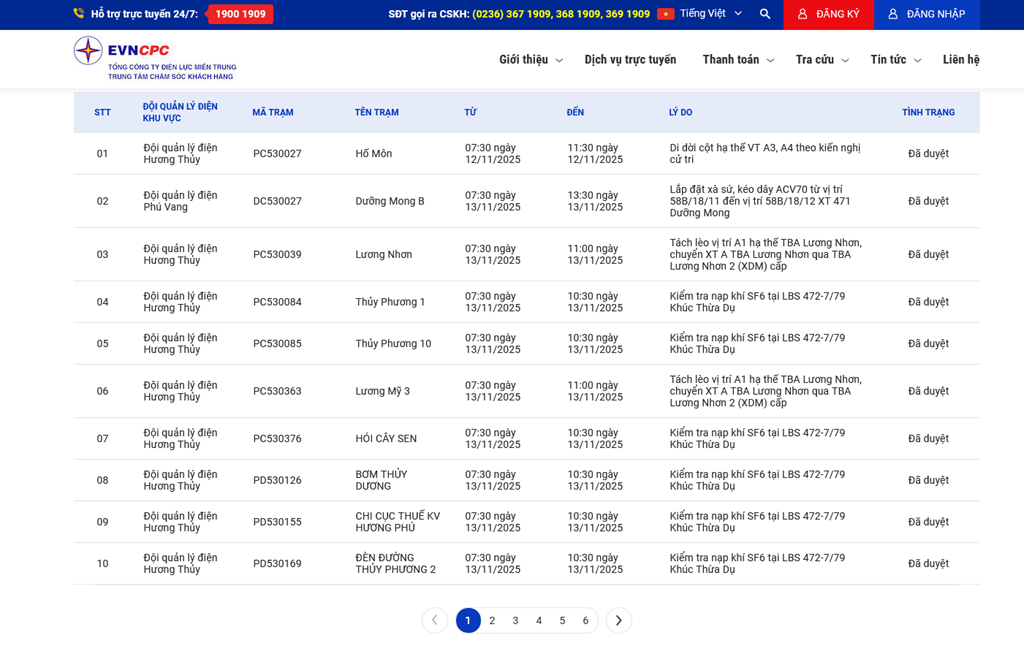Click the previous page arrow

(x=434, y=620)
